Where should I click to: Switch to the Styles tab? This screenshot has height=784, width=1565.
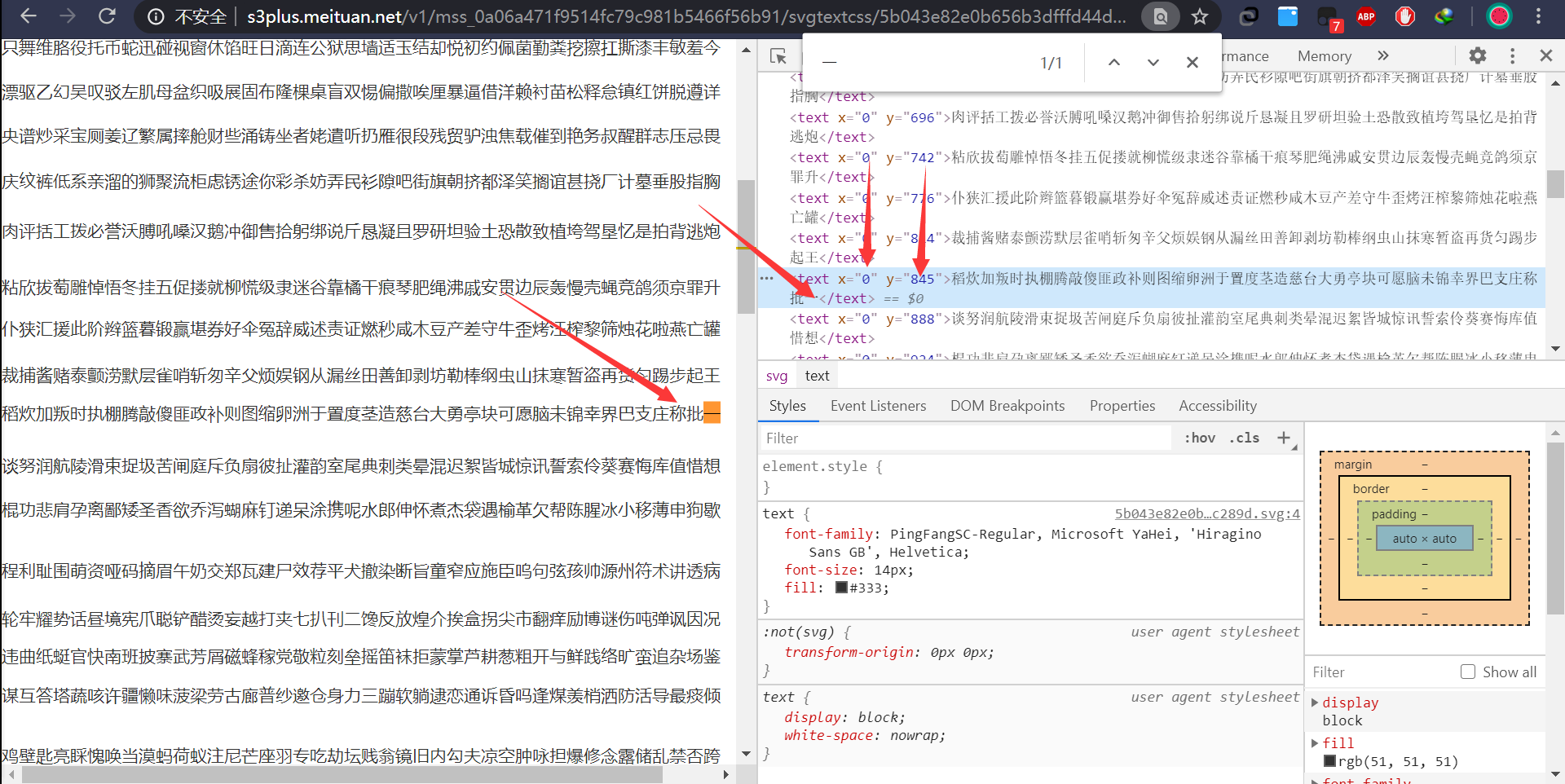pos(787,406)
